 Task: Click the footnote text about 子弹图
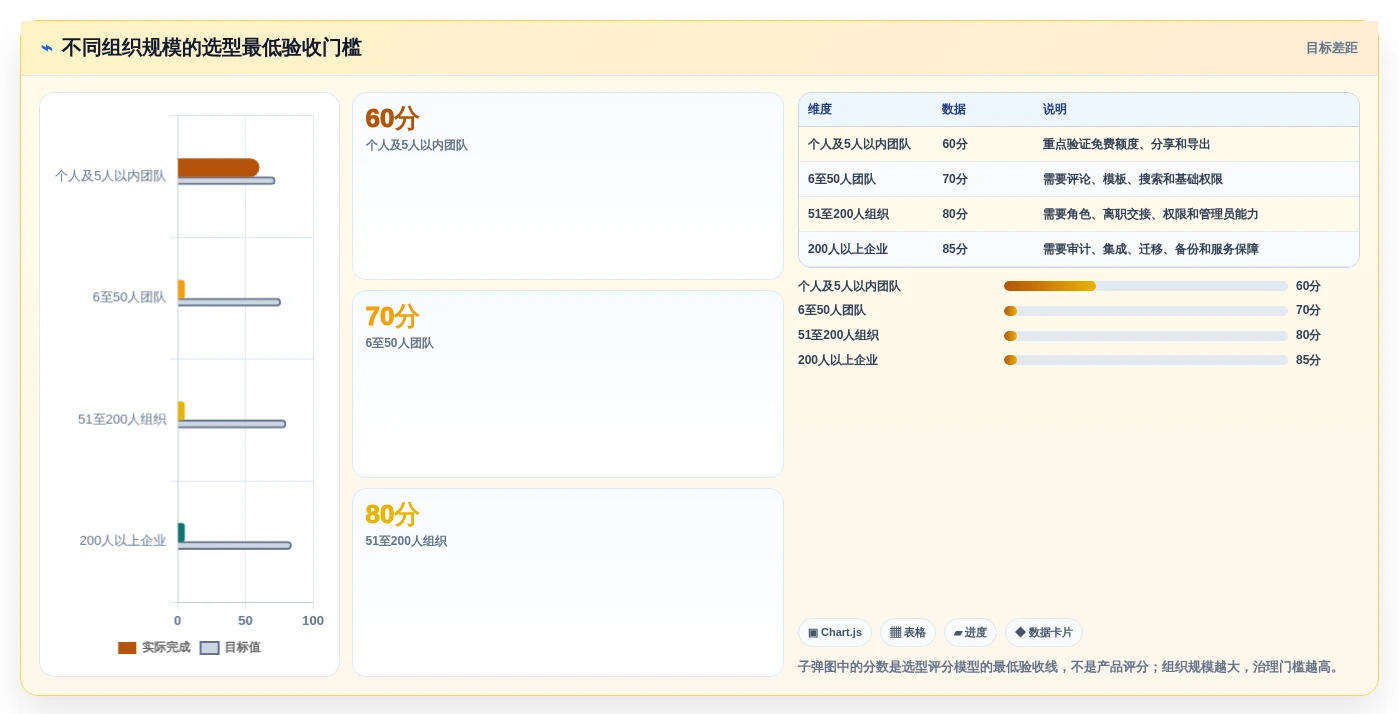(x=1068, y=667)
